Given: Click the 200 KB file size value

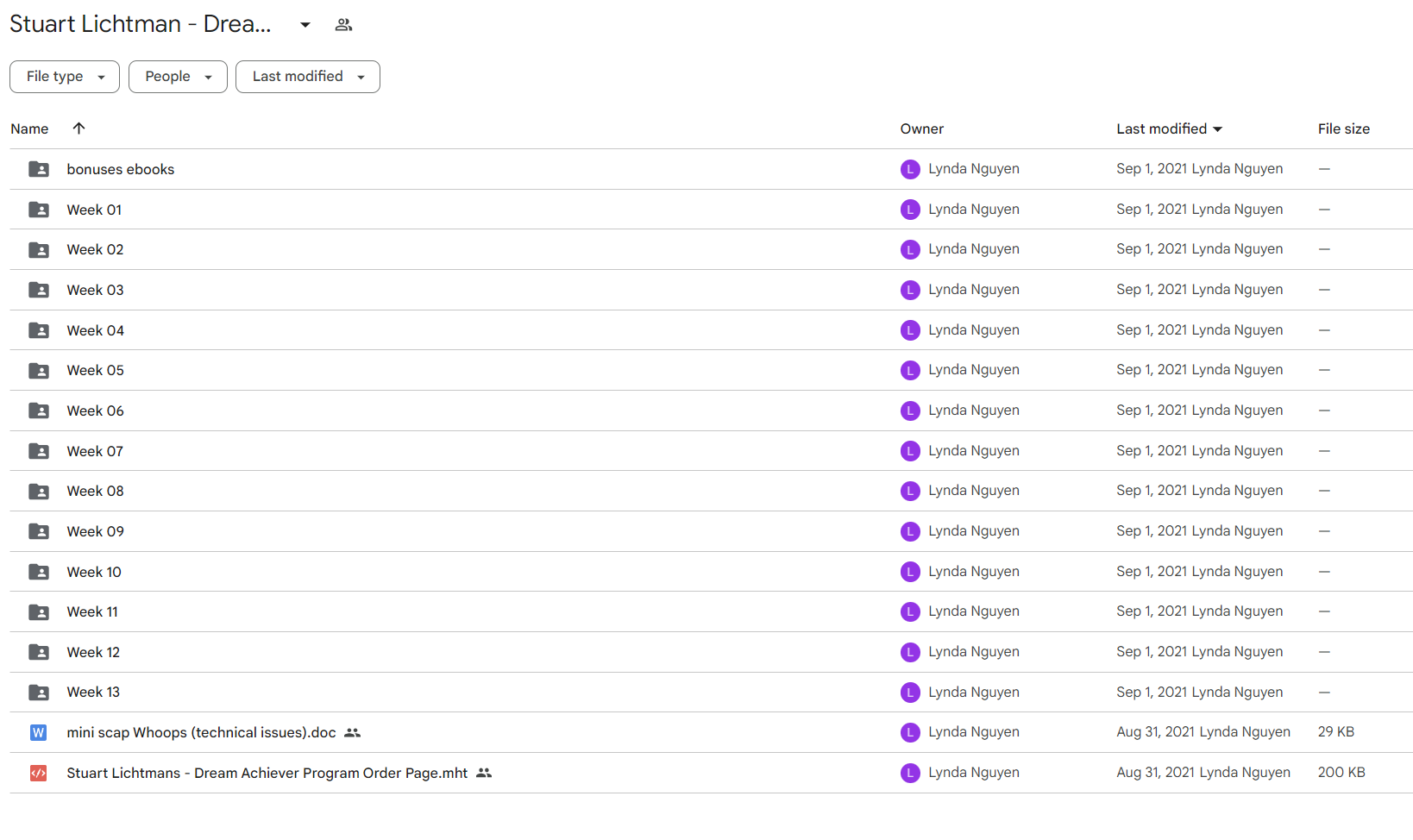Looking at the screenshot, I should [1341, 773].
